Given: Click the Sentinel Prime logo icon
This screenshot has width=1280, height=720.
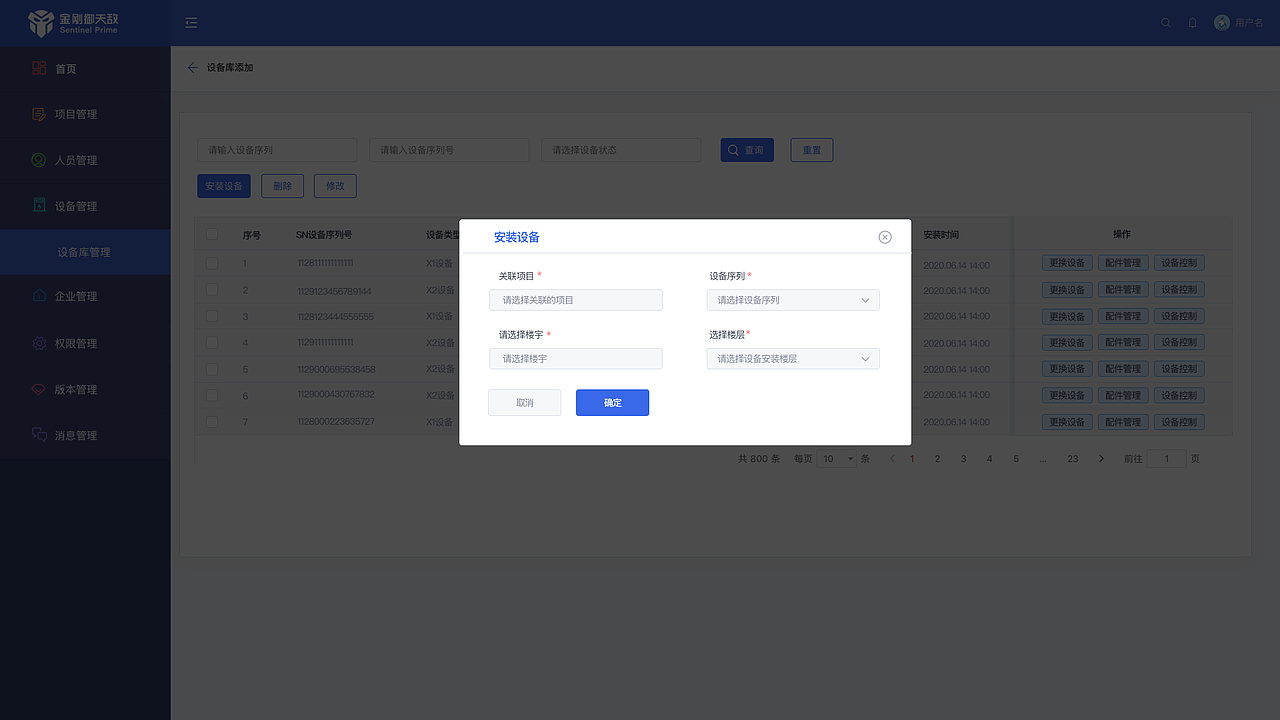Looking at the screenshot, I should pos(41,23).
